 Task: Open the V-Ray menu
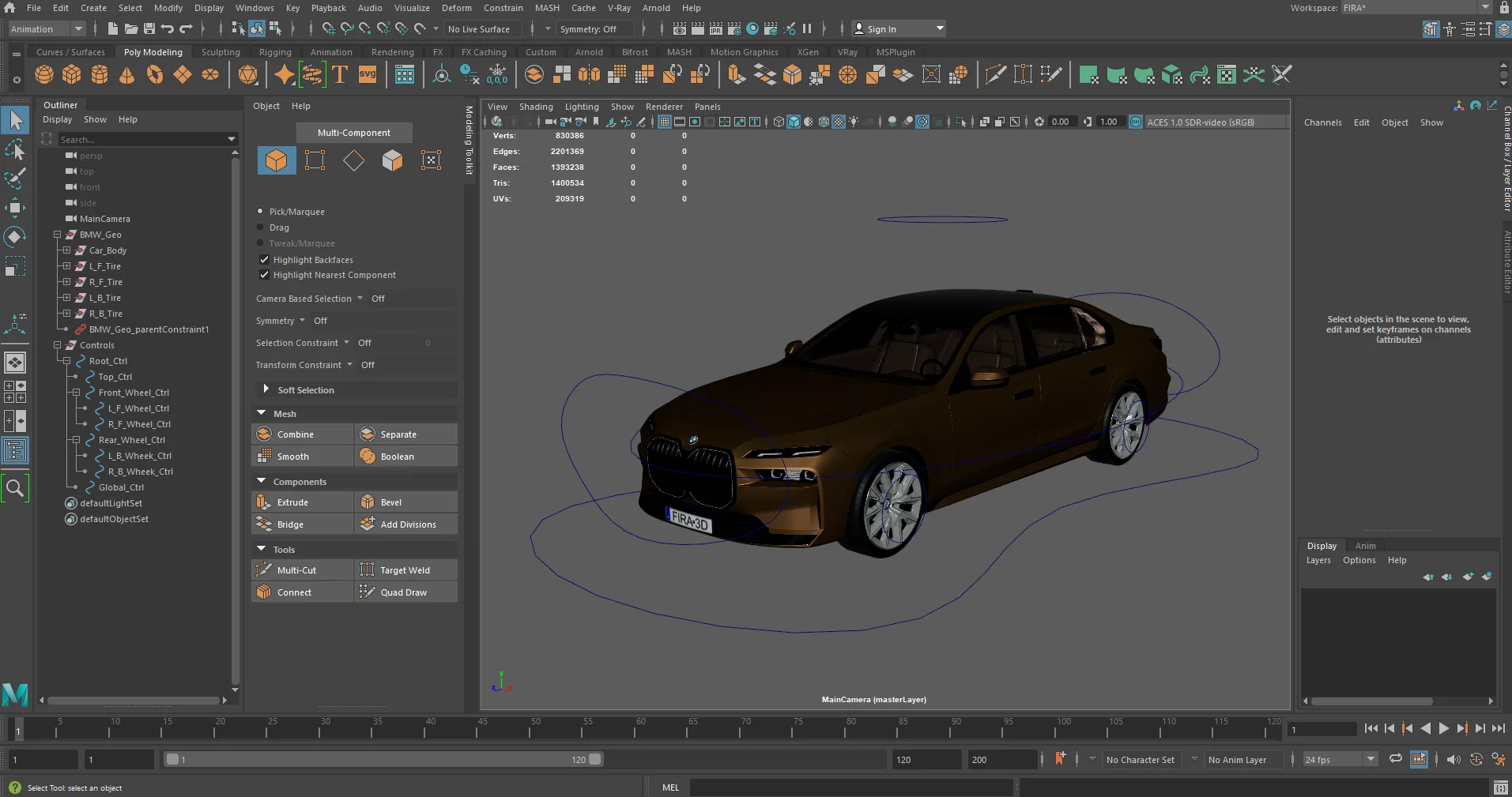(x=619, y=8)
